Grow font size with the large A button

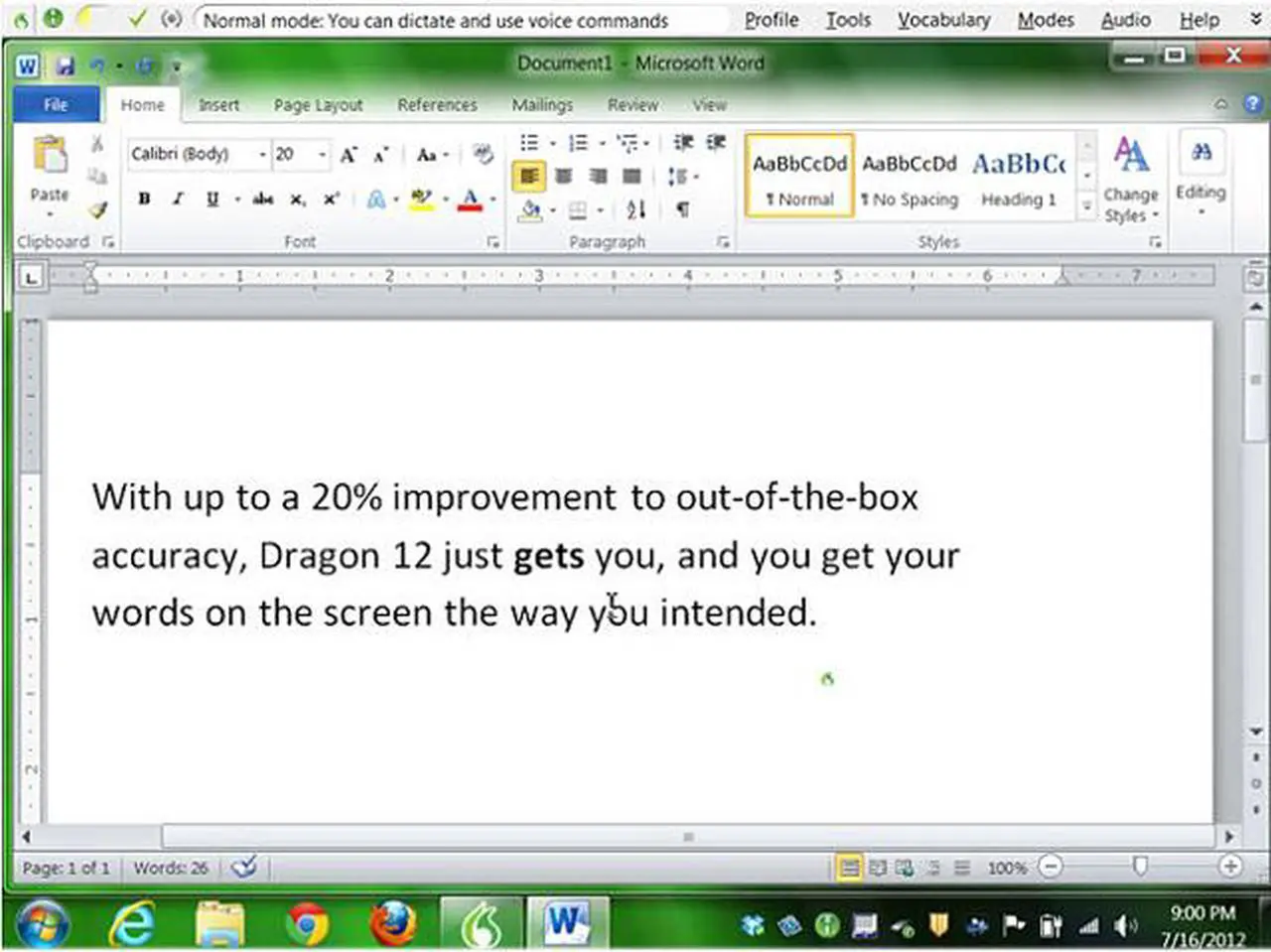pyautogui.click(x=349, y=155)
